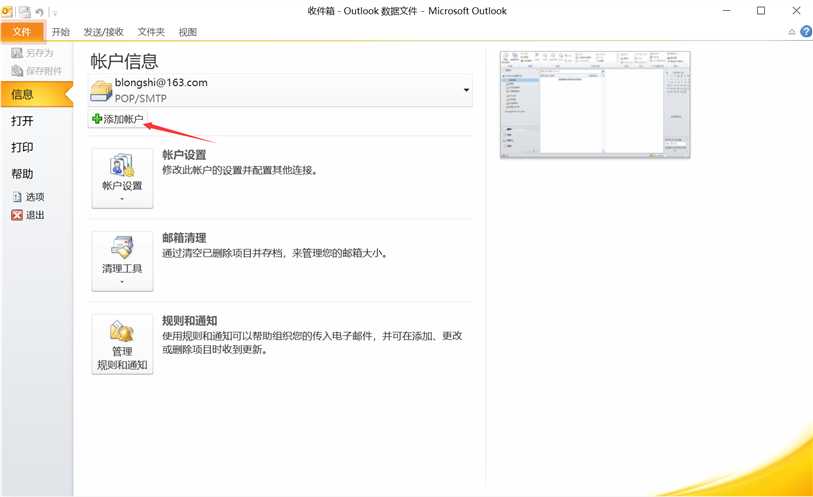Collapse the ribbon with the caret icon
Viewport: 813px width, 497px height.
792,32
